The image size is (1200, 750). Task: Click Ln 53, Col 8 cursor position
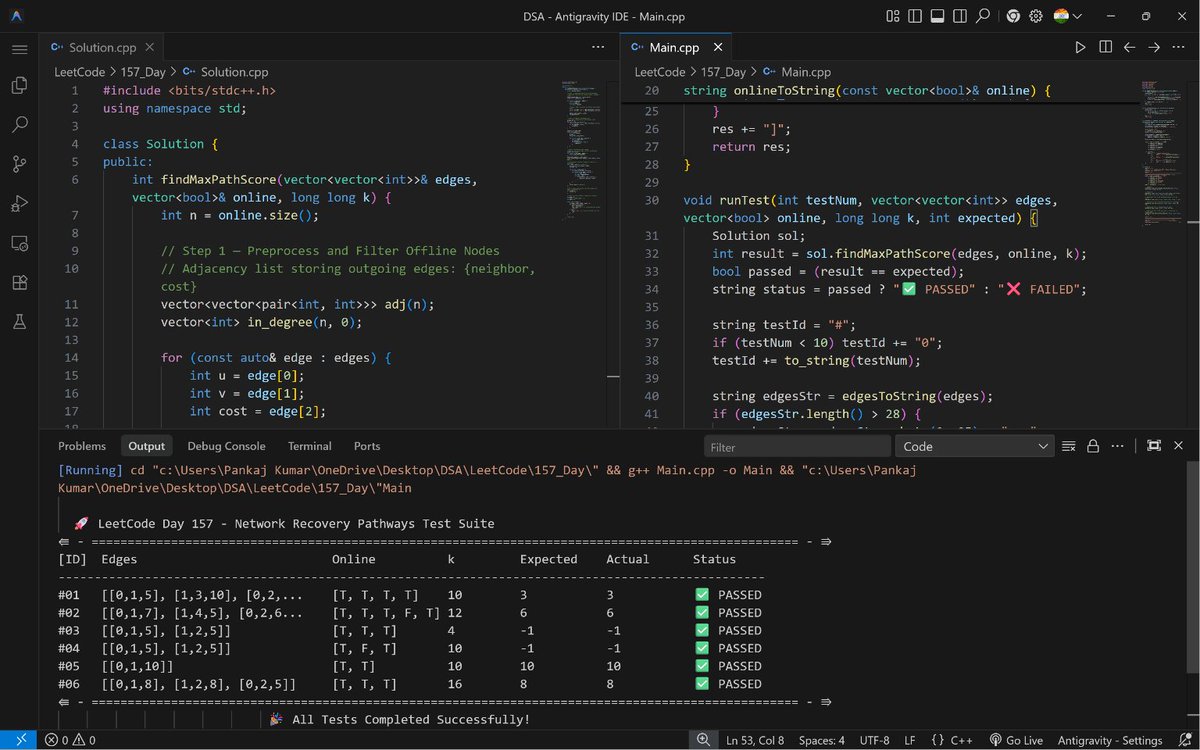[755, 740]
